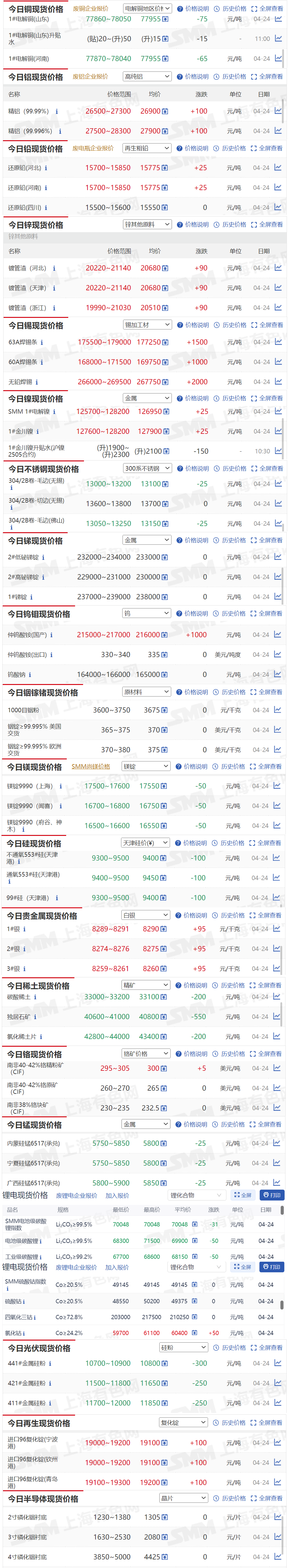Open the 高纯铝 dropdown in aluminum section
This screenshot has height=1568, width=289.
147,77
